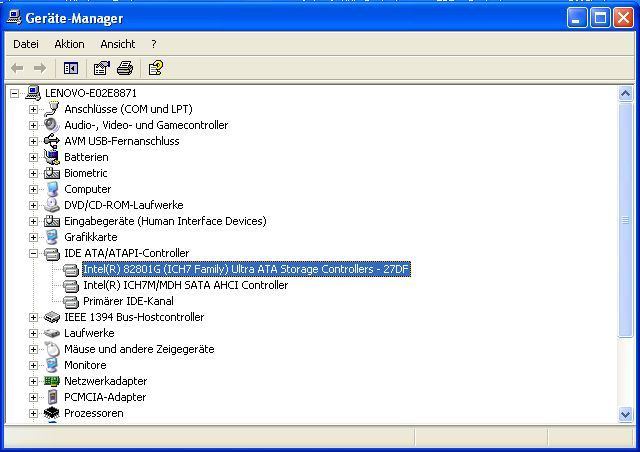640x452 pixels.
Task: Expand the Netzwerkadapter node
Action: click(x=33, y=381)
